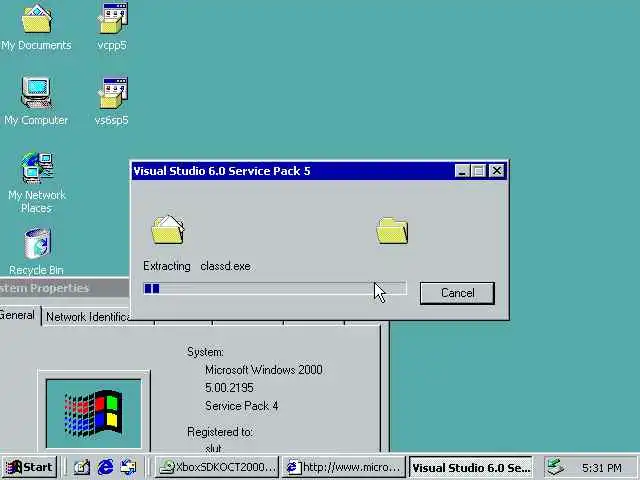Launch Internet Explorer from quick launch
640x480 pixels.
point(105,467)
